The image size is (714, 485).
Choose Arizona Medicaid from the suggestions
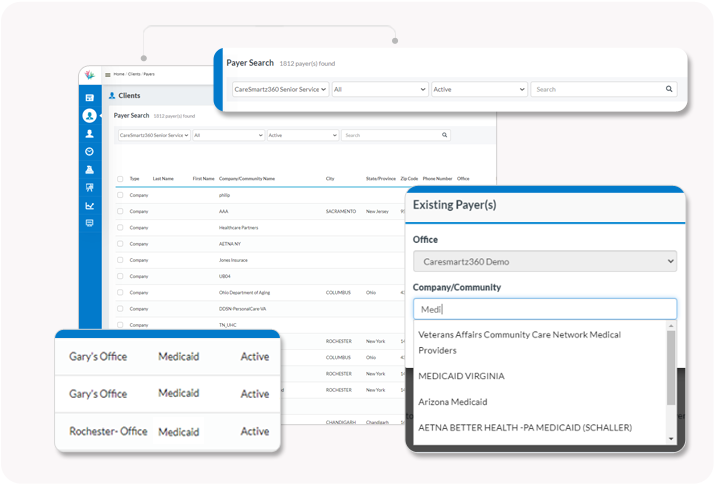point(453,402)
